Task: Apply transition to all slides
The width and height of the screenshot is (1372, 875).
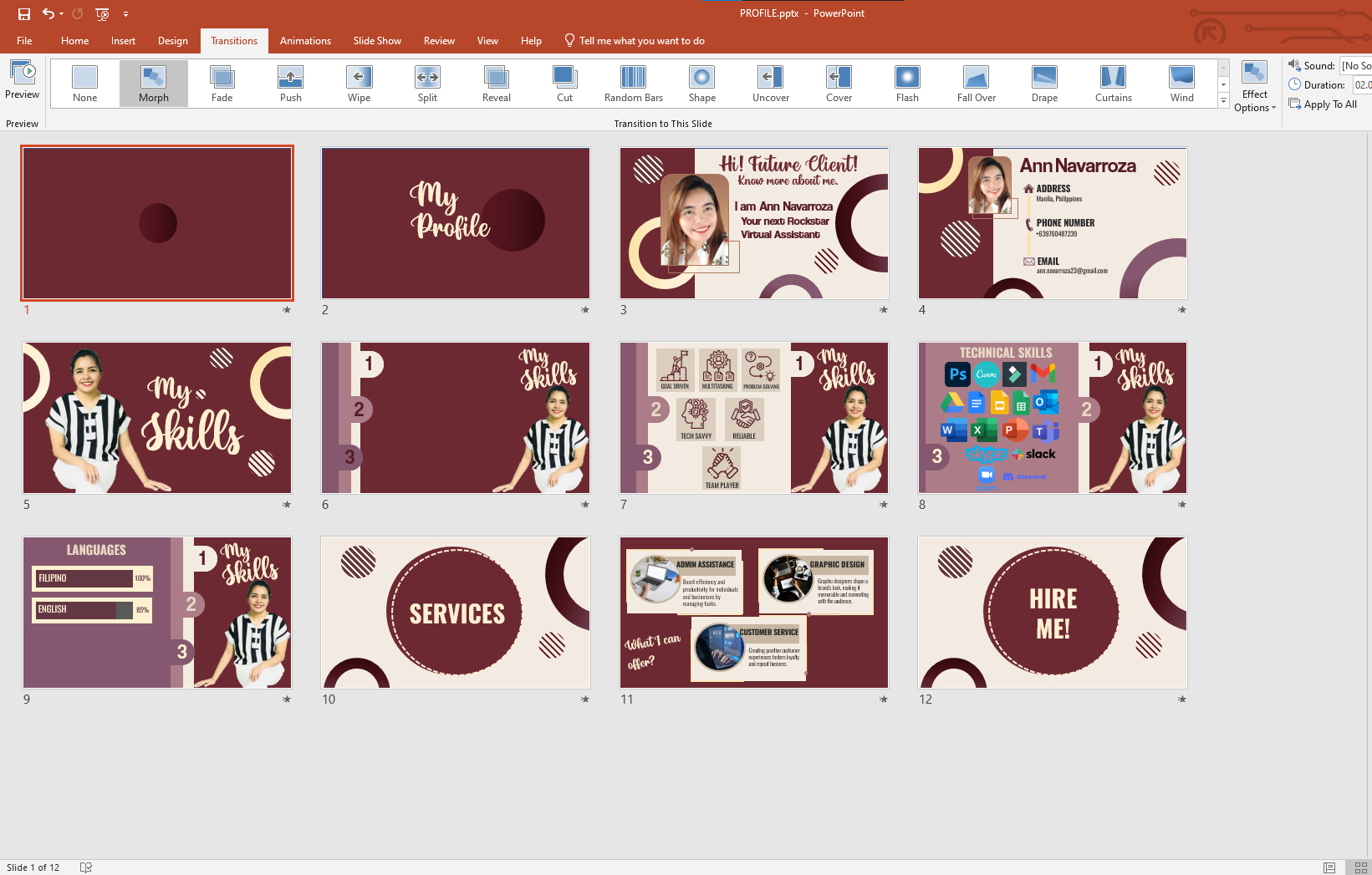Action: (1323, 104)
